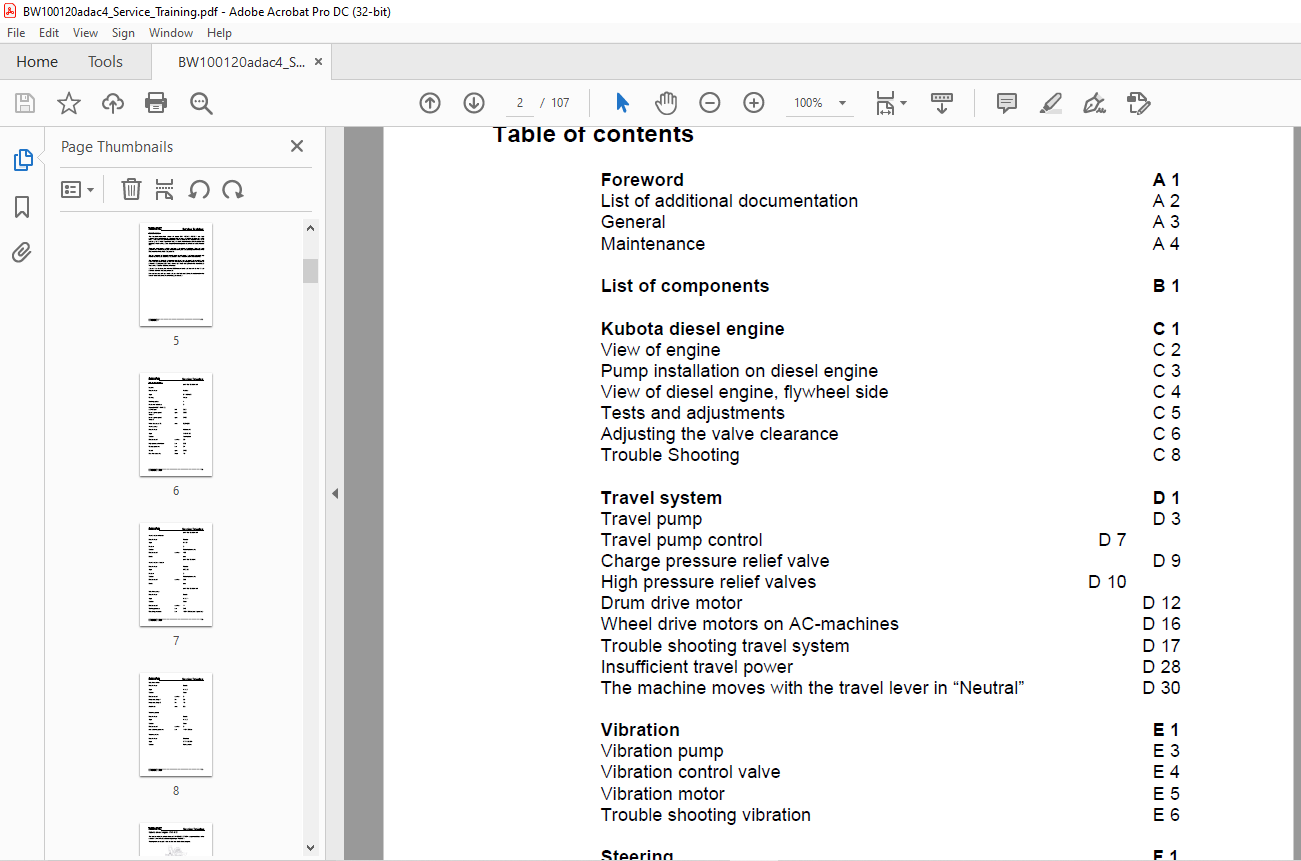The height and width of the screenshot is (861, 1301).
Task: Add this file to Starred
Action: pos(69,103)
